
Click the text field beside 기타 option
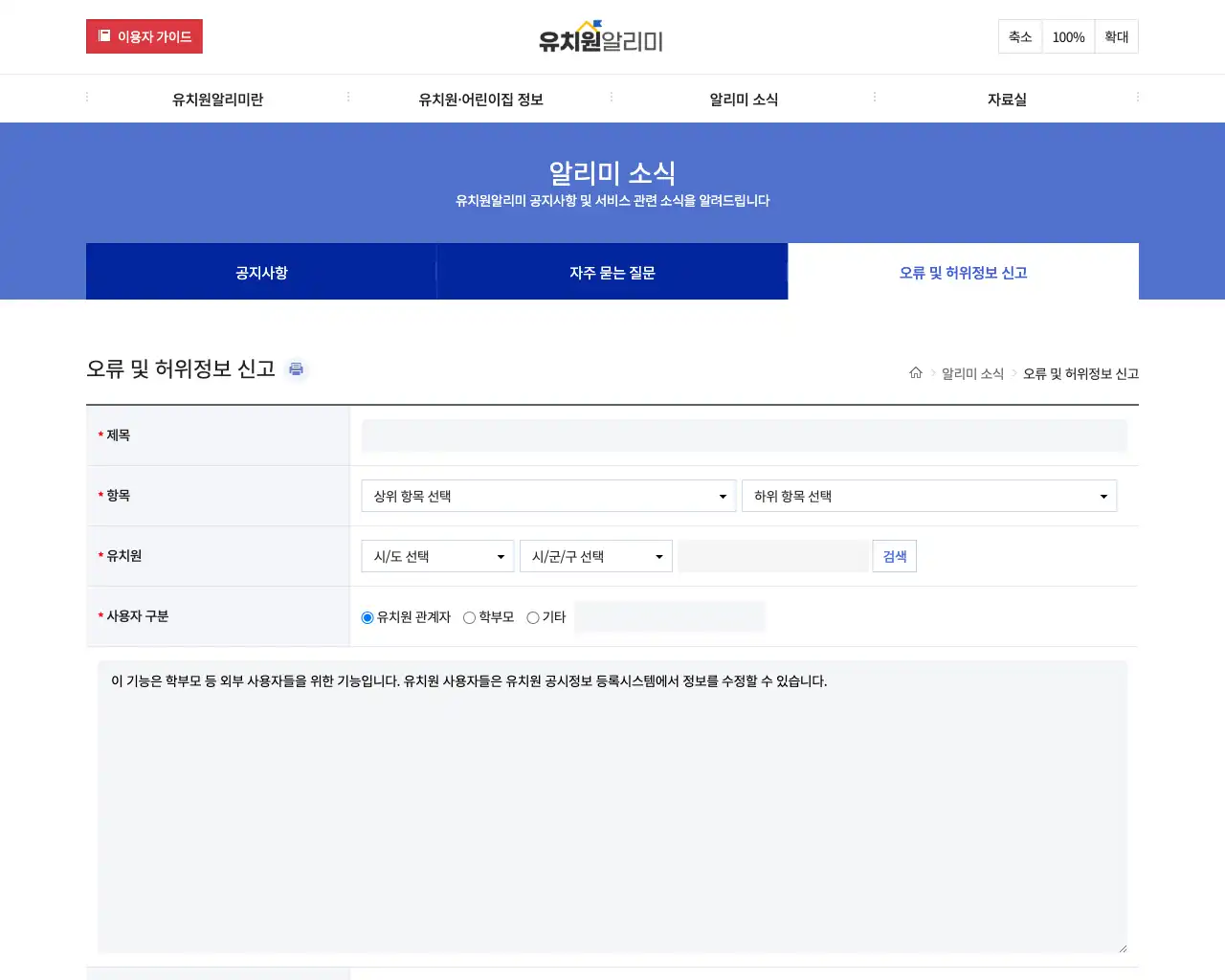point(670,616)
